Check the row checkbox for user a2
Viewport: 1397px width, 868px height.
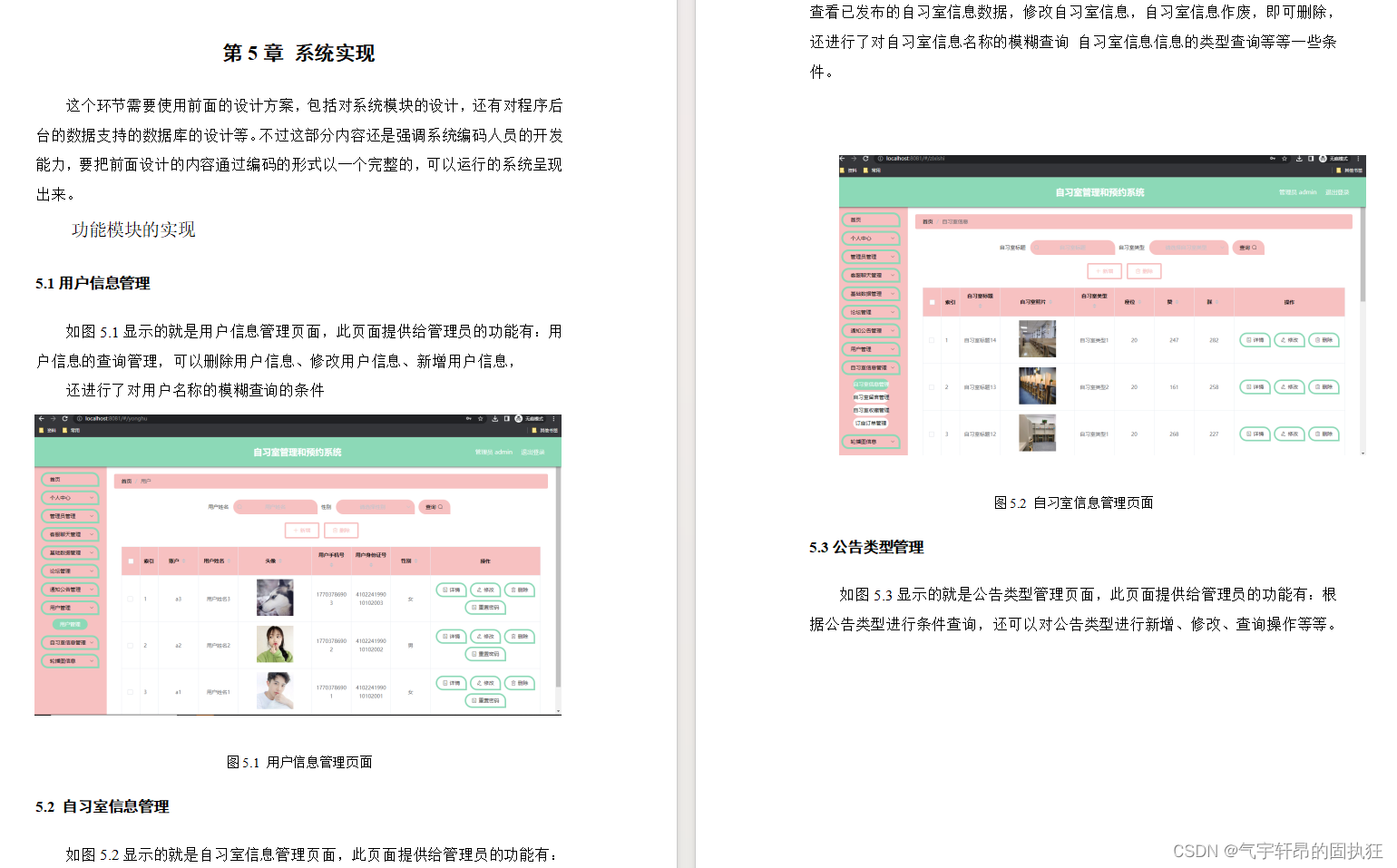point(131,645)
